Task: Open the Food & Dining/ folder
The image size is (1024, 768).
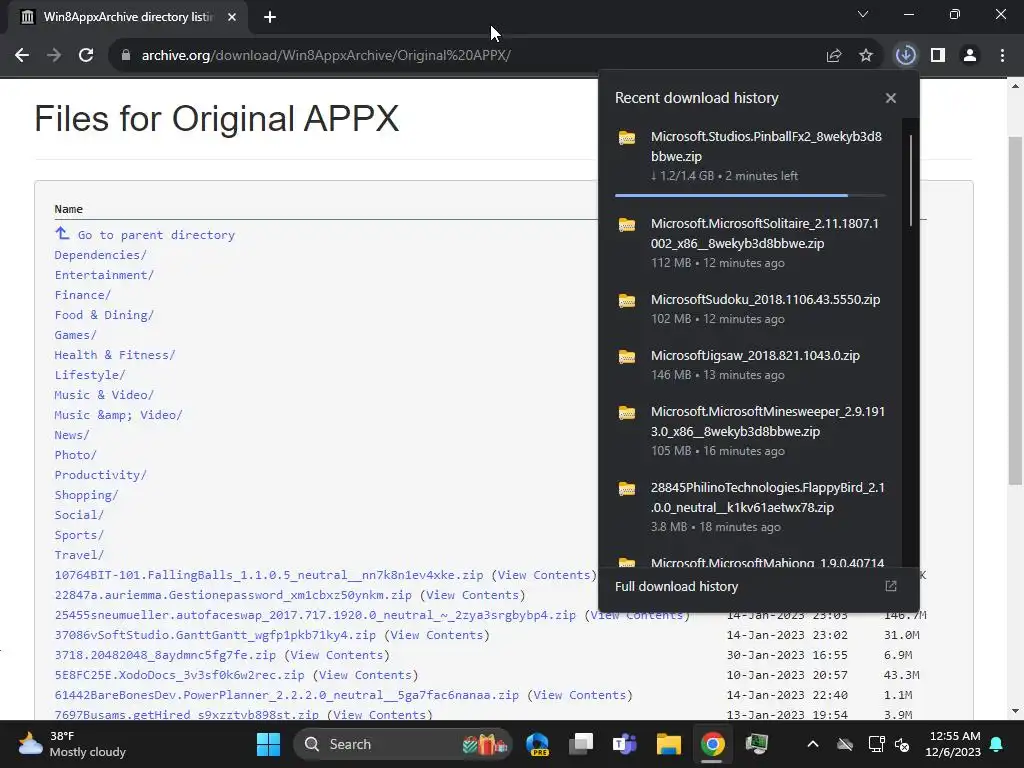Action: click(104, 315)
